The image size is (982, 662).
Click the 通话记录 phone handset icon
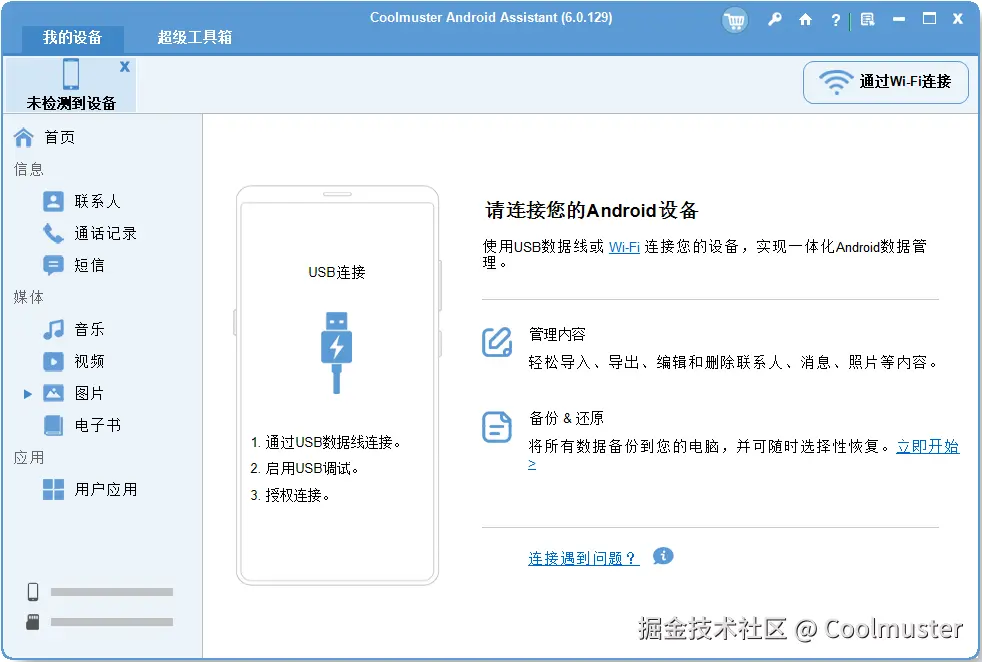point(53,233)
